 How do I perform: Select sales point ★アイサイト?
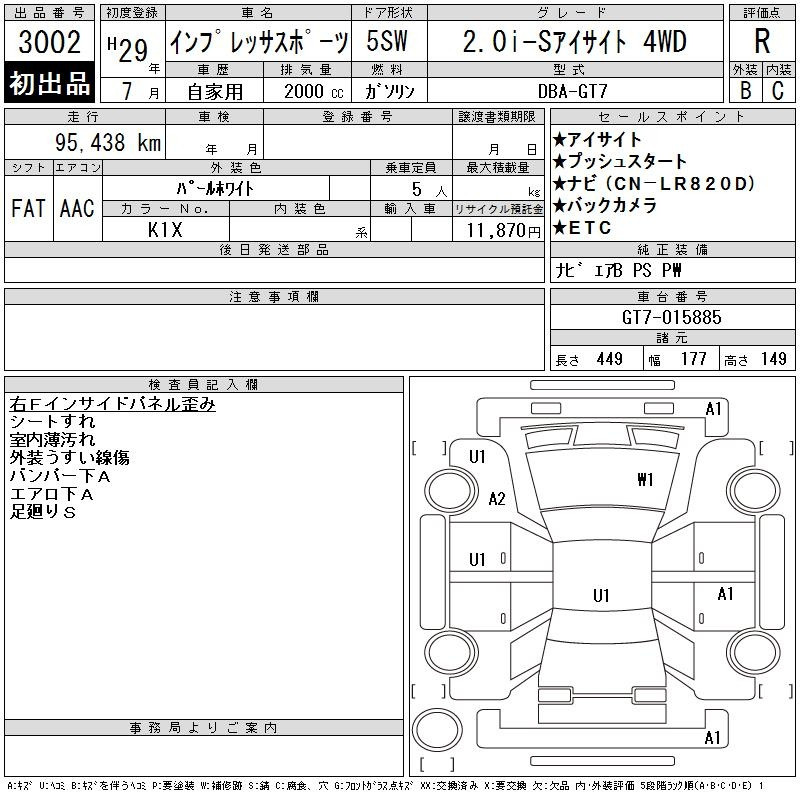coord(597,139)
